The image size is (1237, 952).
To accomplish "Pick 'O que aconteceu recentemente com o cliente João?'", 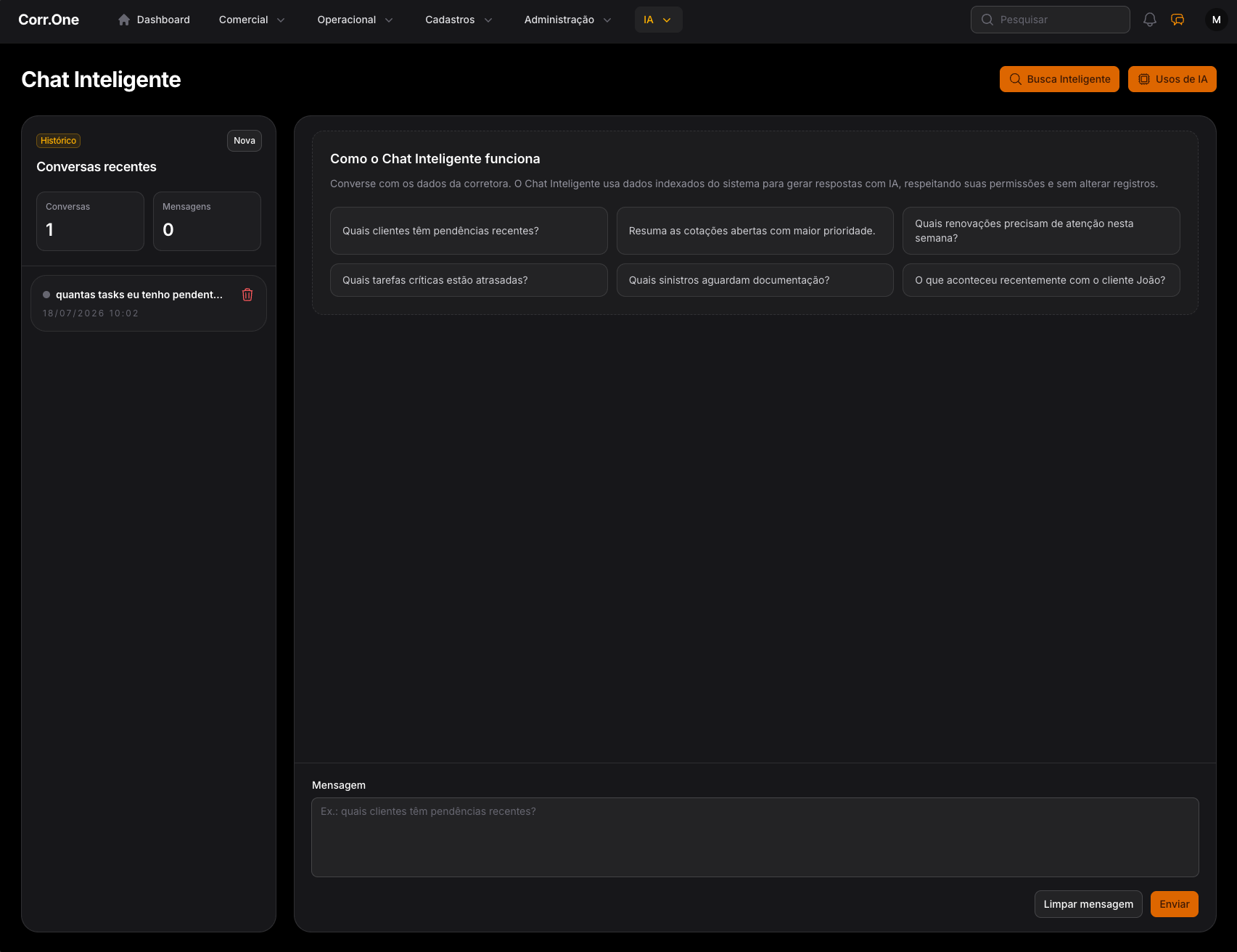I will pyautogui.click(x=1041, y=280).
